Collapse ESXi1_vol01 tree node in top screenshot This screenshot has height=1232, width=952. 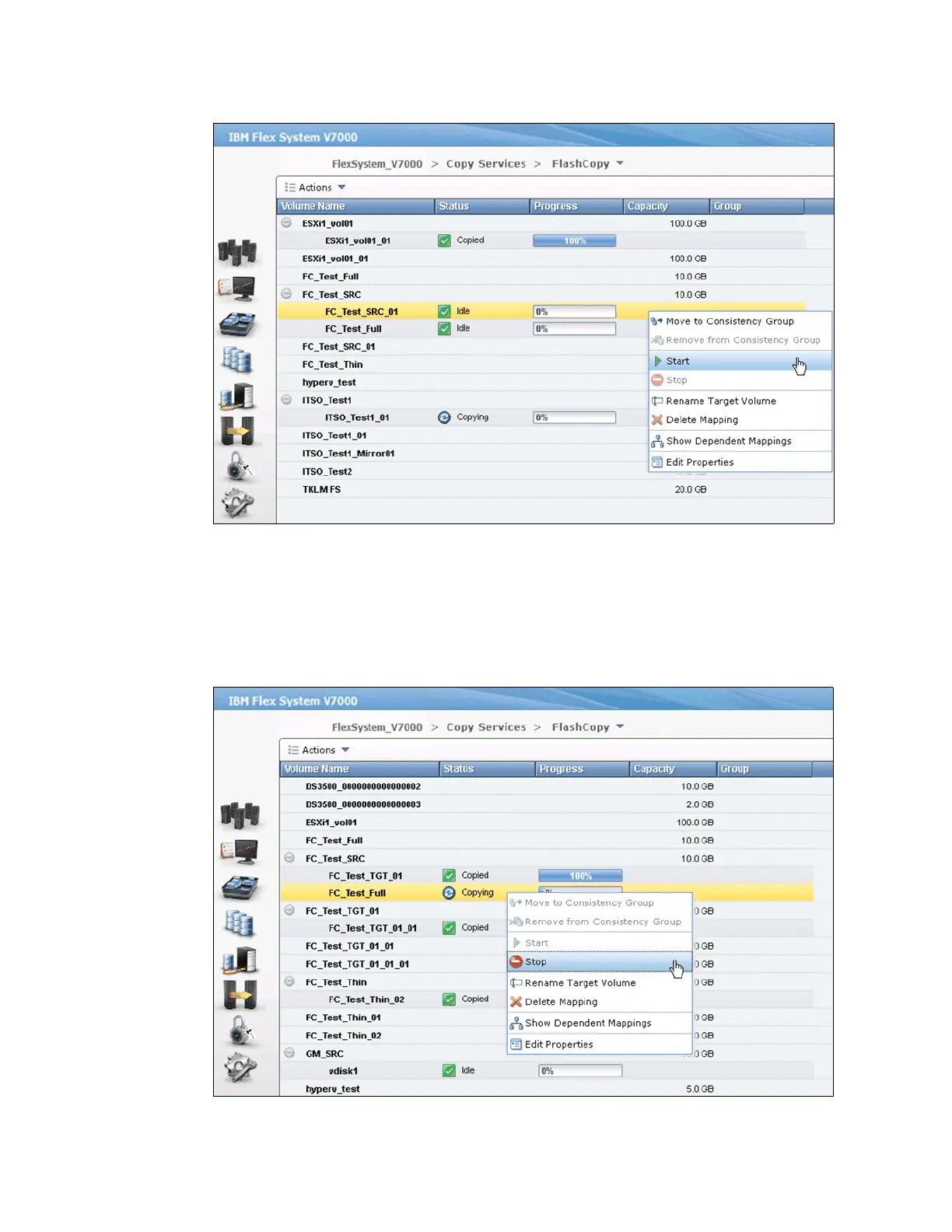click(x=286, y=223)
